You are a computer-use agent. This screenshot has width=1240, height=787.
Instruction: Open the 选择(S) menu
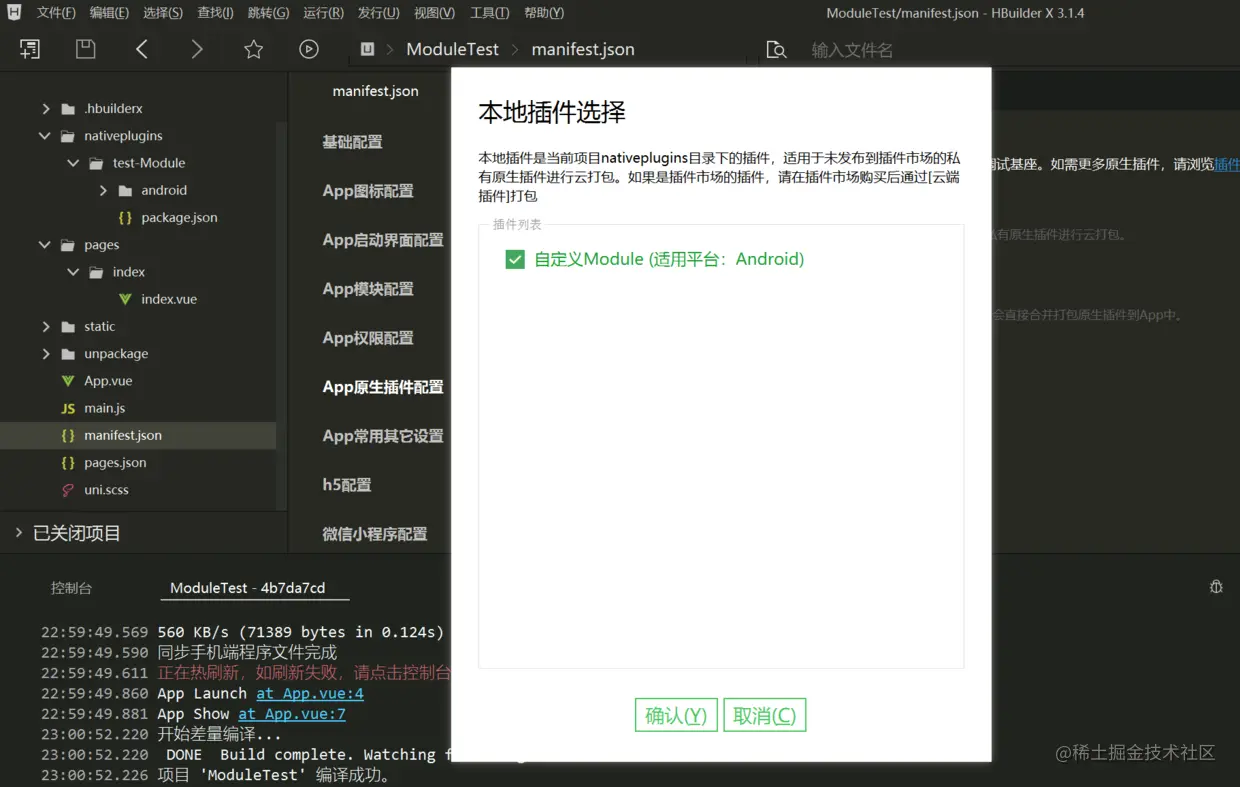click(163, 13)
